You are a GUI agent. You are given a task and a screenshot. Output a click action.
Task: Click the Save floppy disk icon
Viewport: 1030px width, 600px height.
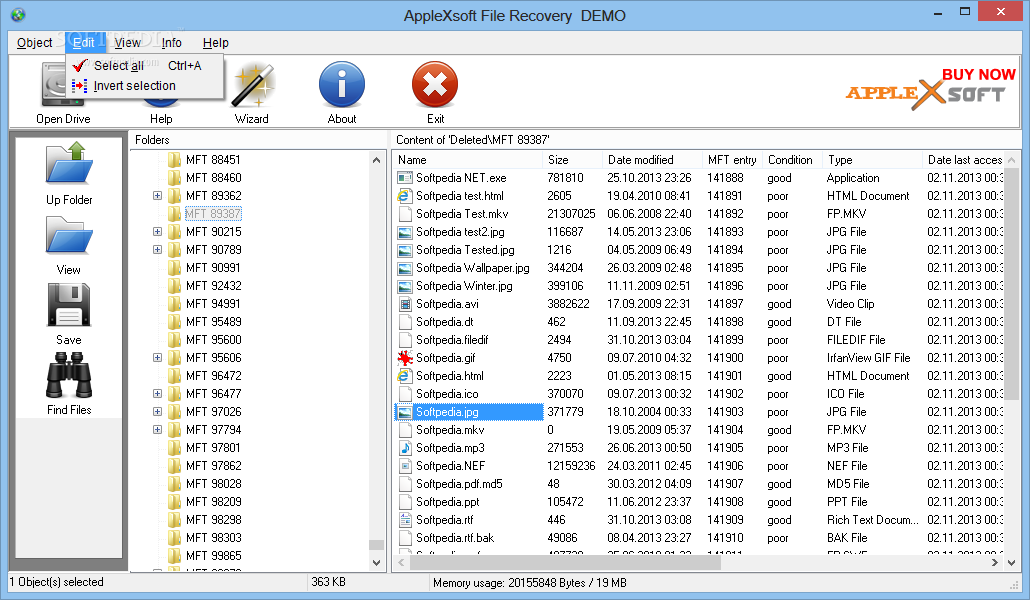point(69,305)
